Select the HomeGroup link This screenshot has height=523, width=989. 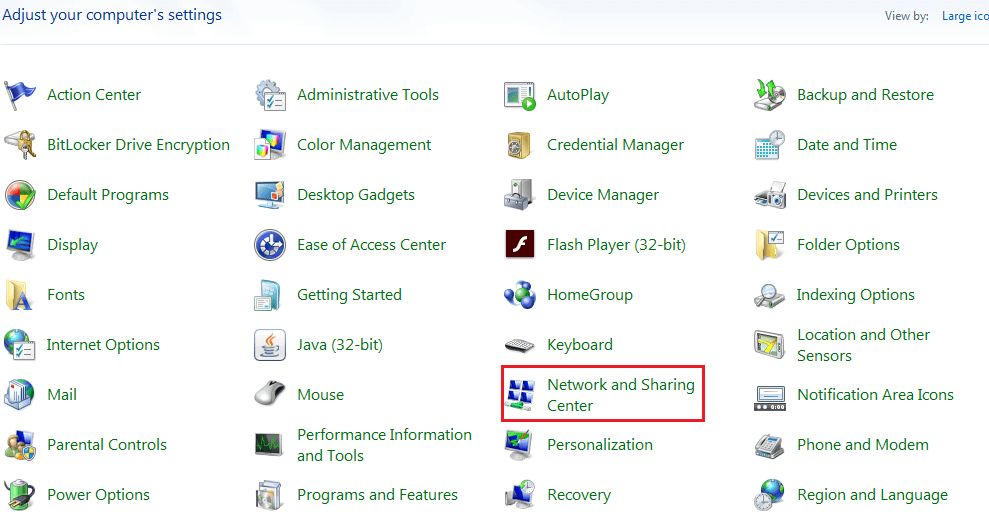pos(590,295)
